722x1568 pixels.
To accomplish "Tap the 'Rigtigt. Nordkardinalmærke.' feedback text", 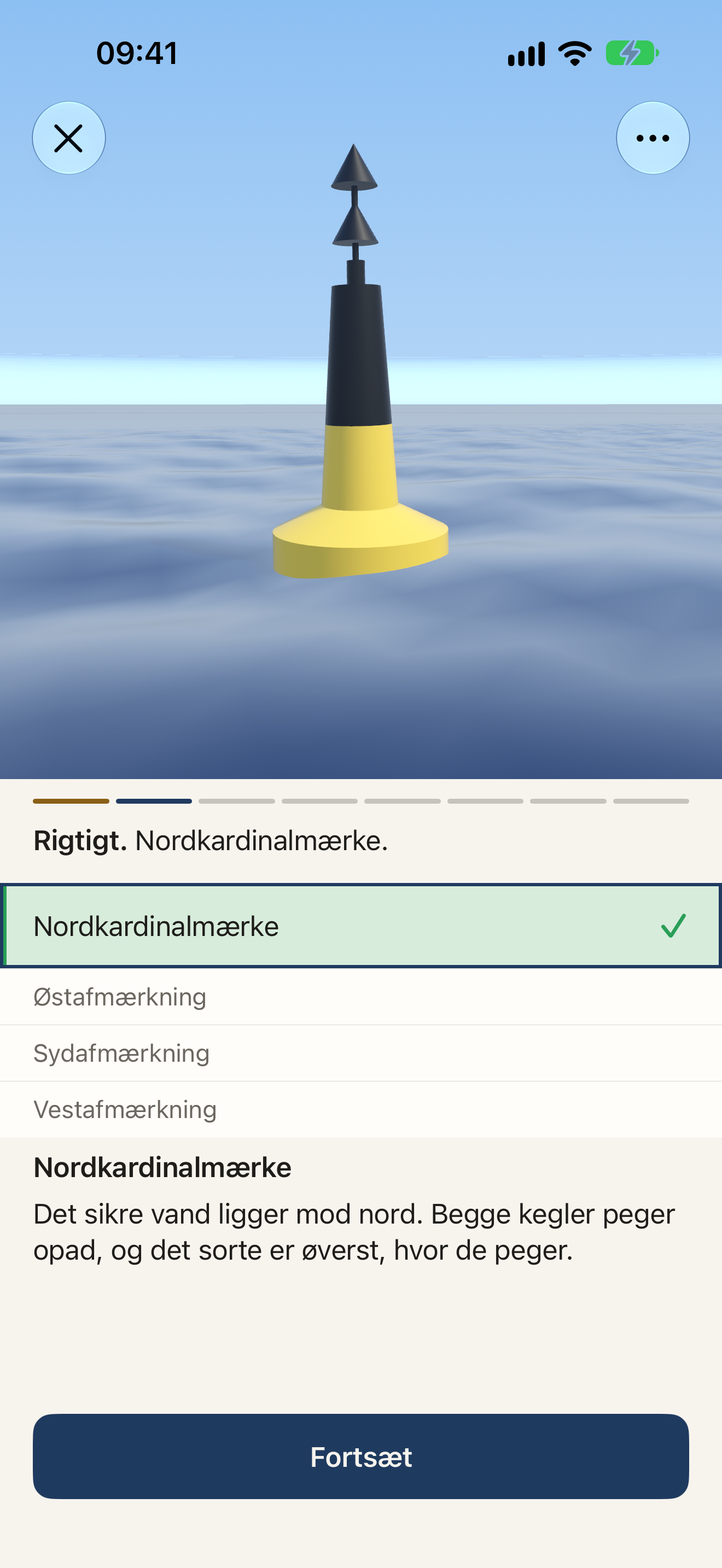I will point(211,841).
